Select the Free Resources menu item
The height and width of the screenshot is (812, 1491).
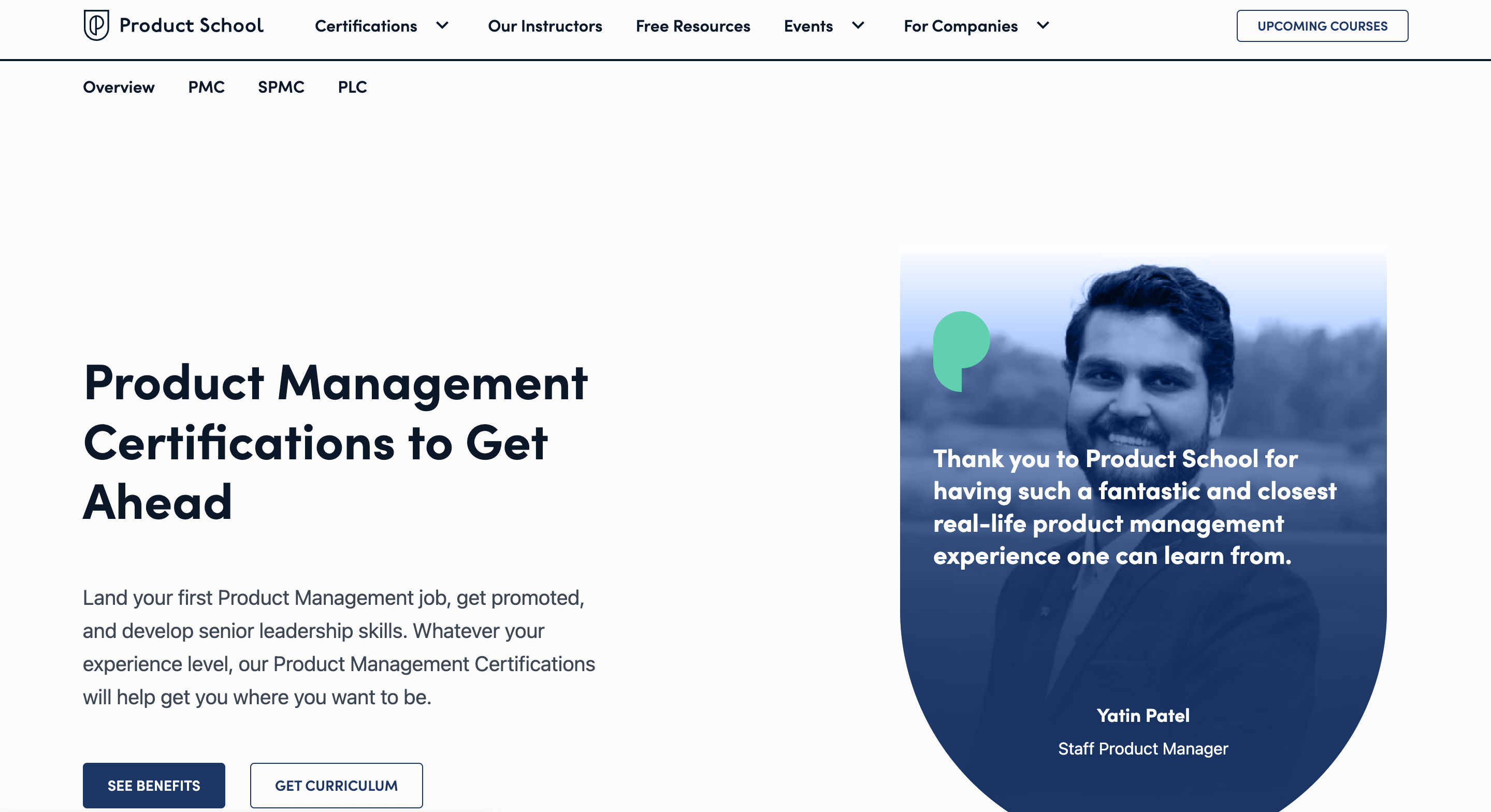click(x=693, y=25)
